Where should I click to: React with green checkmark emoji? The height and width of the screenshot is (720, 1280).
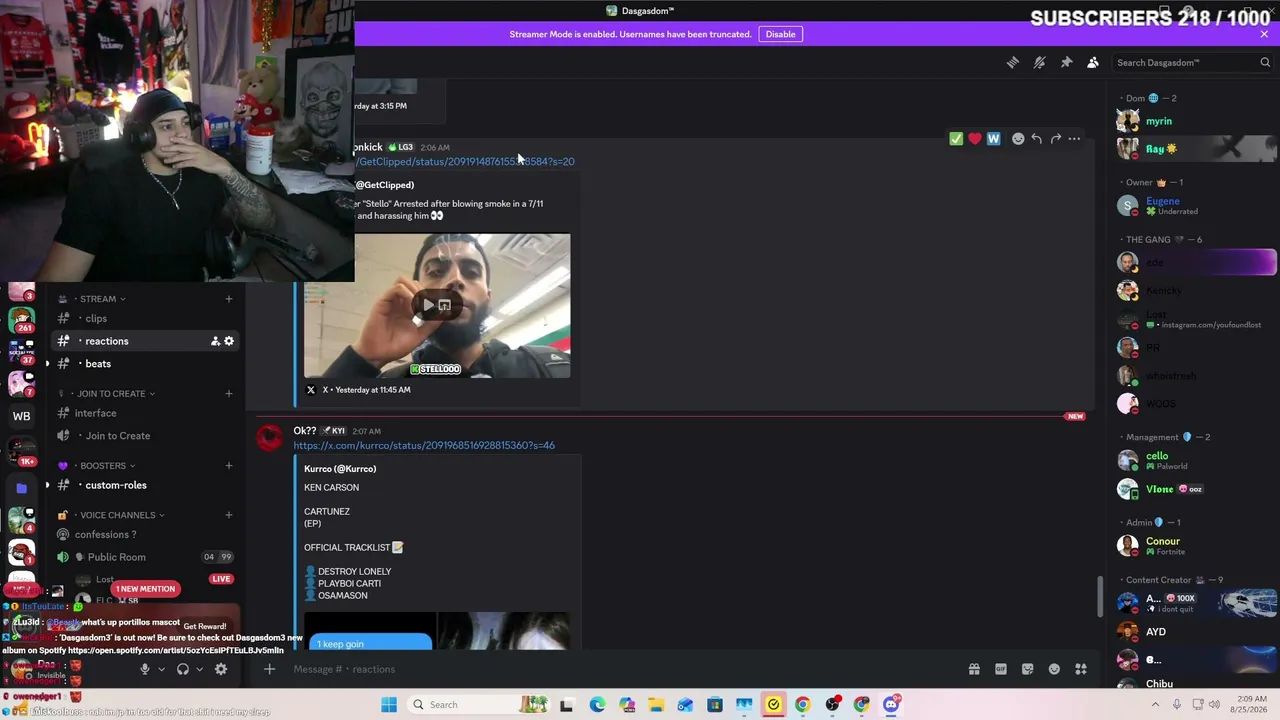click(956, 139)
